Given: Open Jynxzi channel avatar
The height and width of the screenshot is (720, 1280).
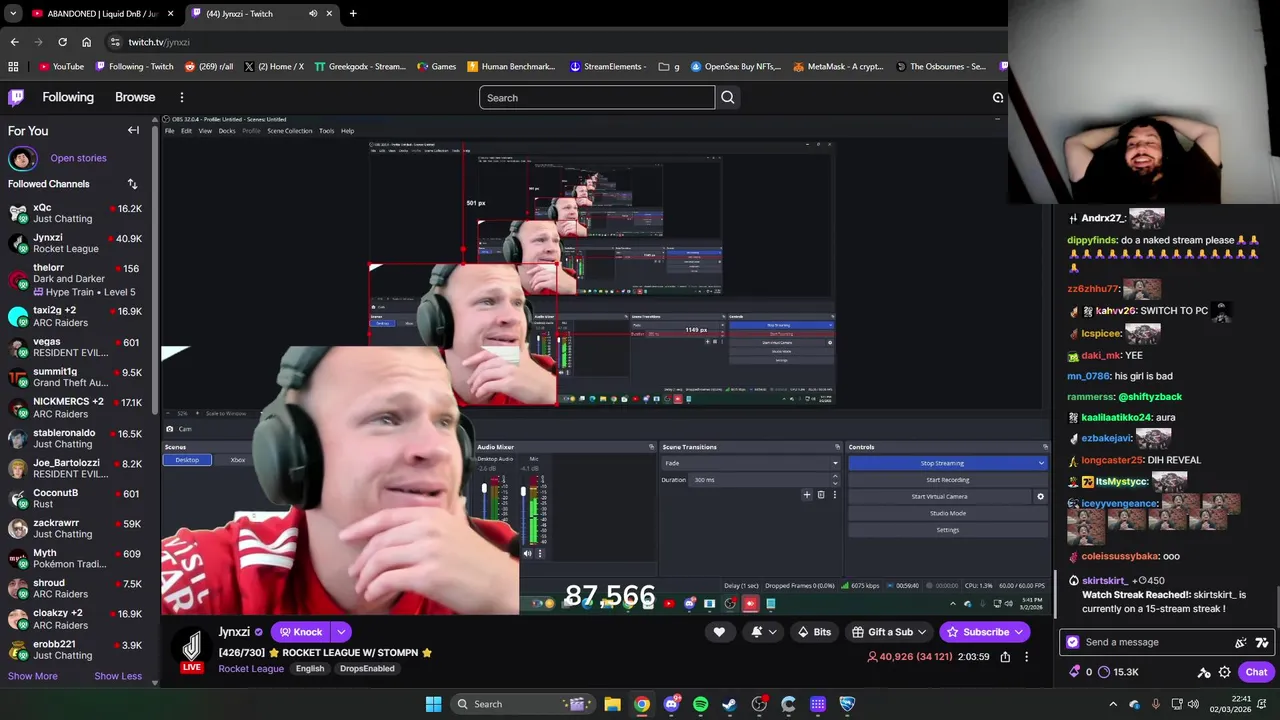Looking at the screenshot, I should click(x=192, y=645).
